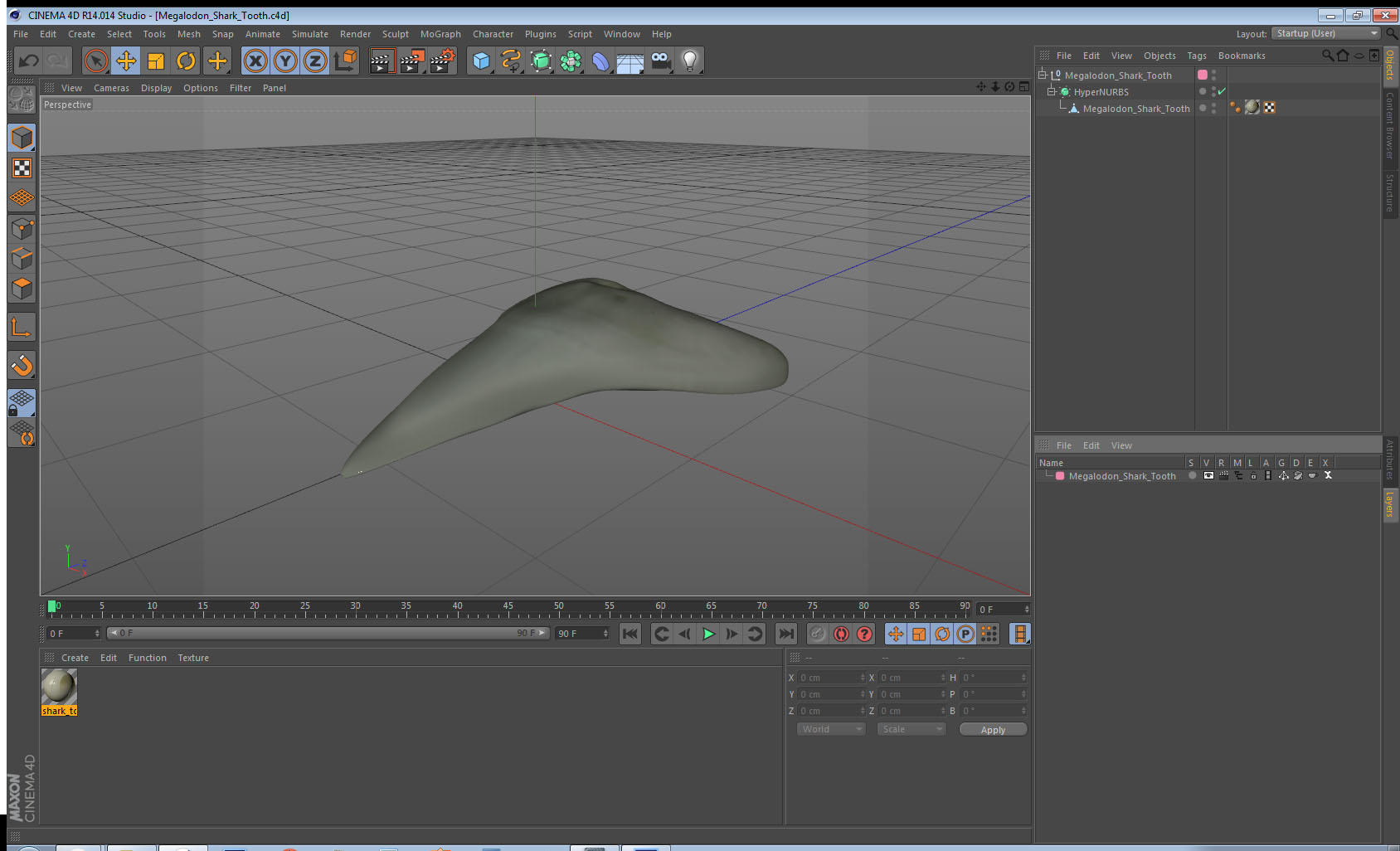Add a Camera object
The image size is (1400, 851).
(x=660, y=61)
